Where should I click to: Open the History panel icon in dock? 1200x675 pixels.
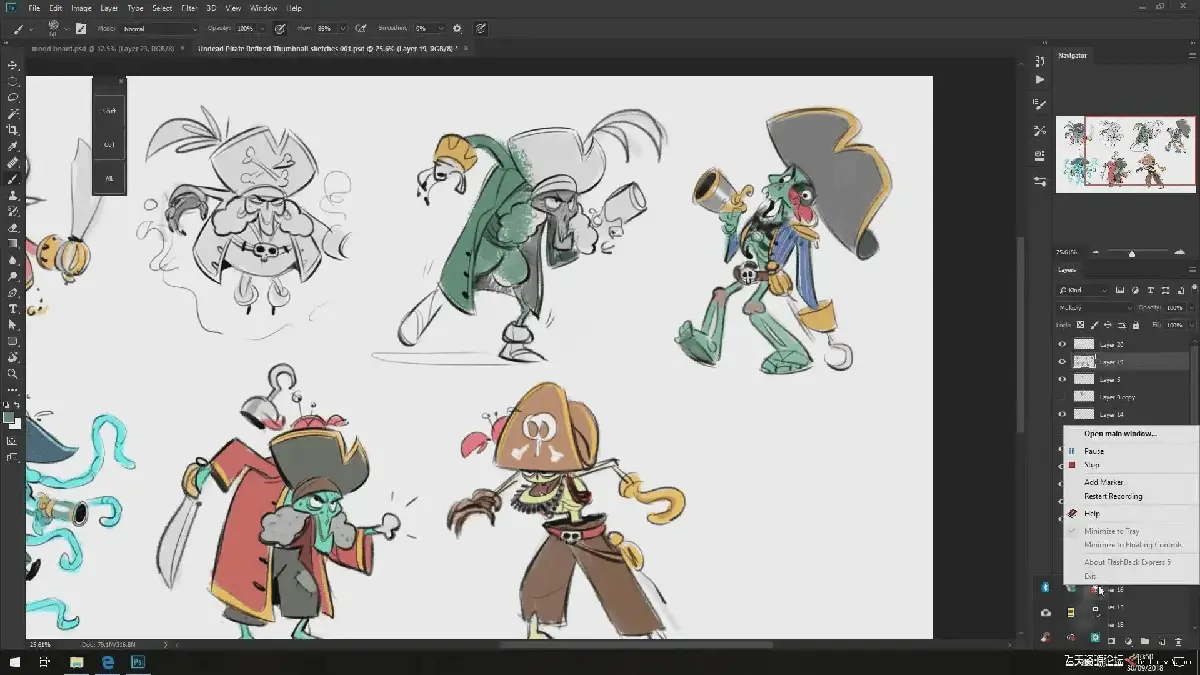[1040, 61]
